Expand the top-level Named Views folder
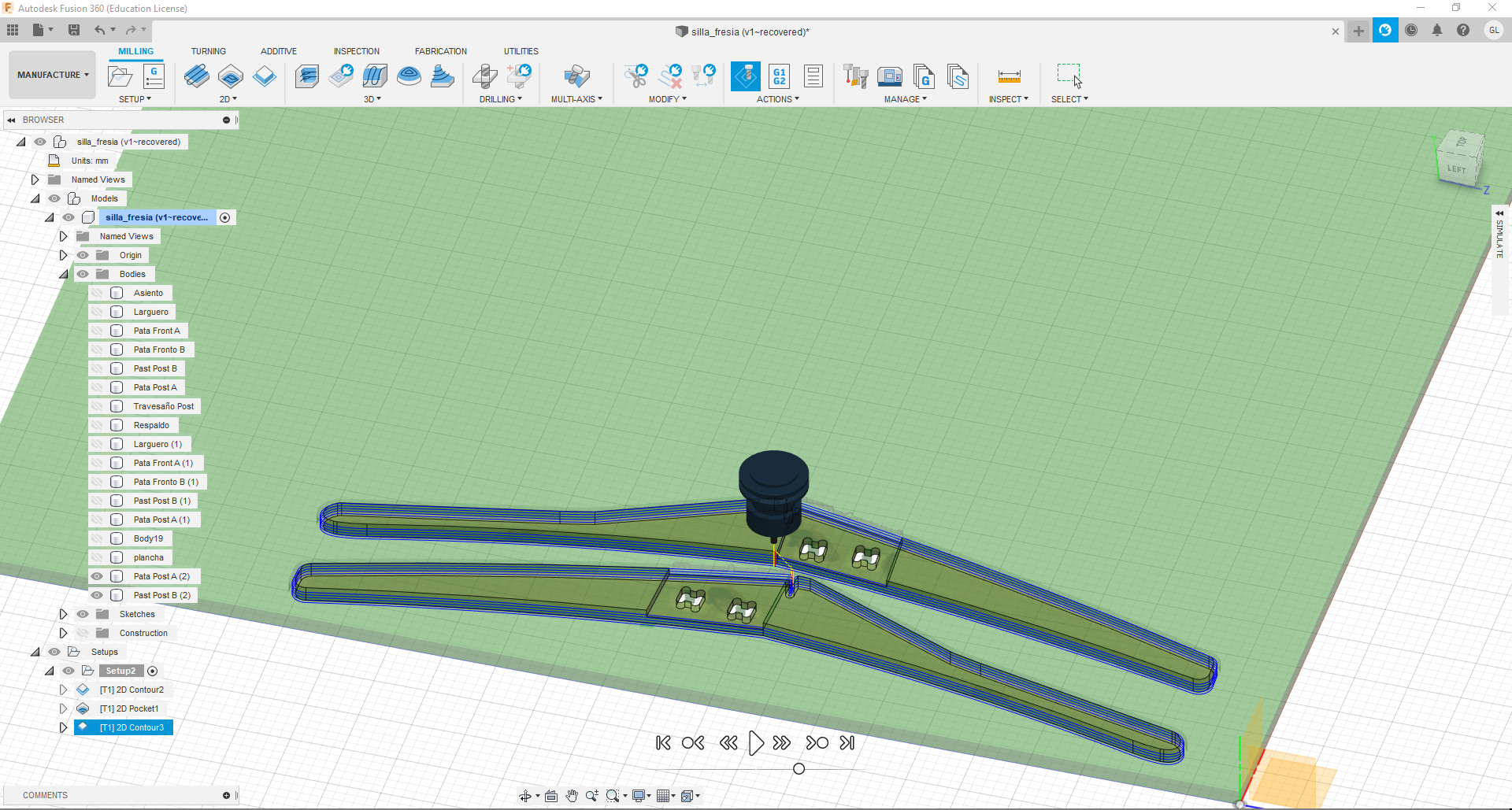This screenshot has width=1512, height=810. pos(35,179)
